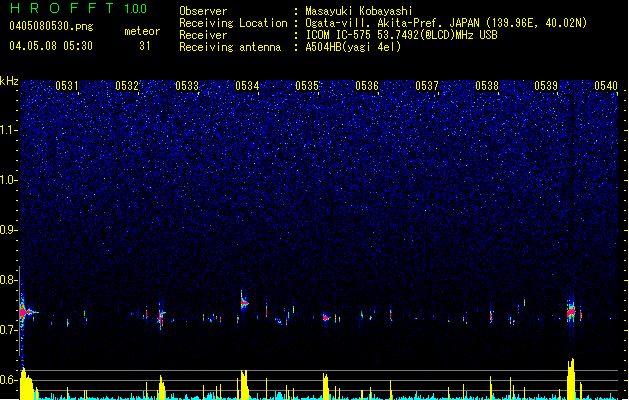Click the filename 0405080530.png

coord(51,26)
